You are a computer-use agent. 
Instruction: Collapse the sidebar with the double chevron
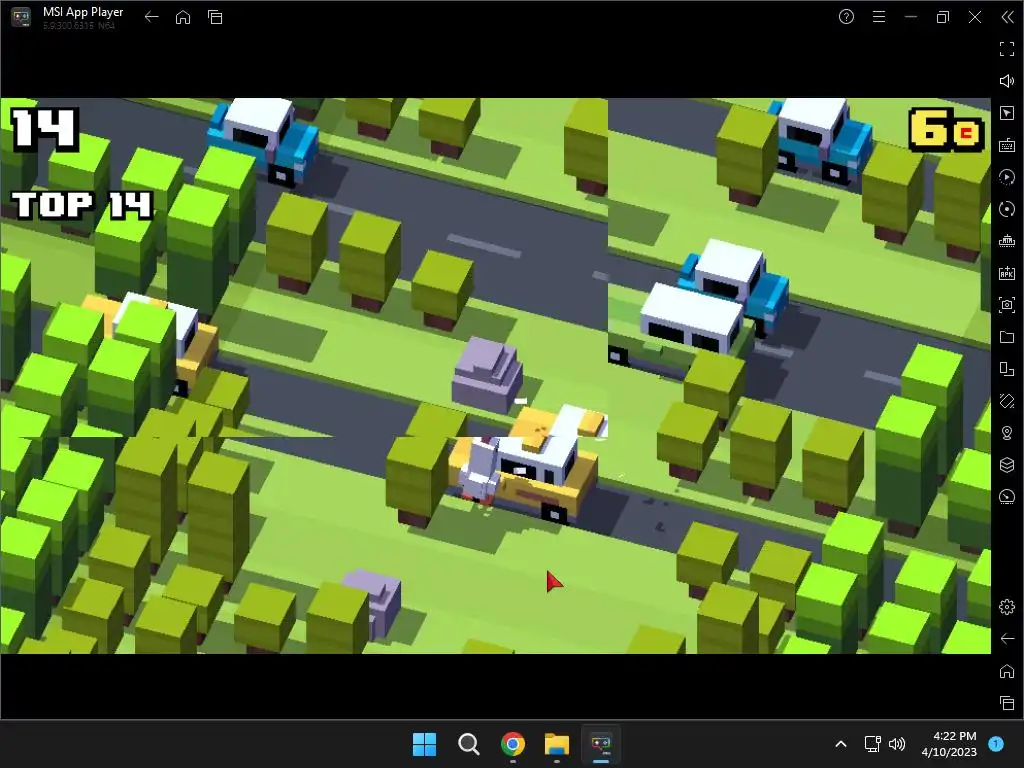[x=1008, y=17]
